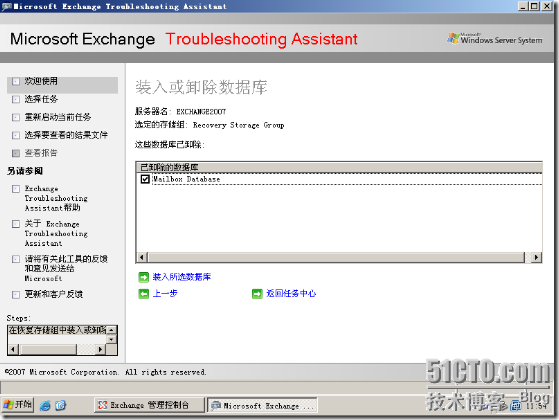Open the 欢迎使用 sidebar item
Screen dimensions: 559x420
point(41,81)
